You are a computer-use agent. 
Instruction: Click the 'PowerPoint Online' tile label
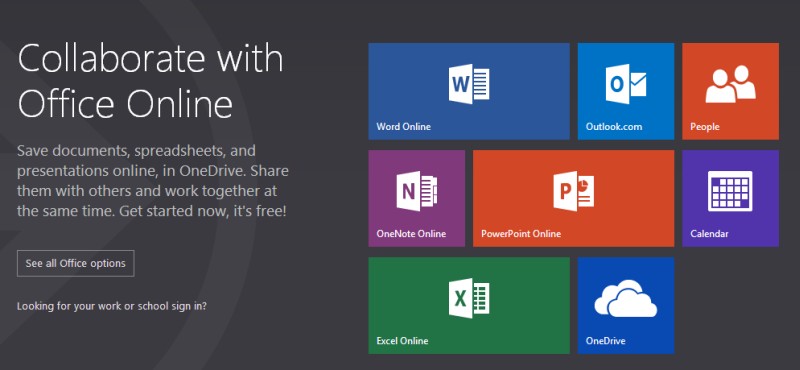(521, 234)
